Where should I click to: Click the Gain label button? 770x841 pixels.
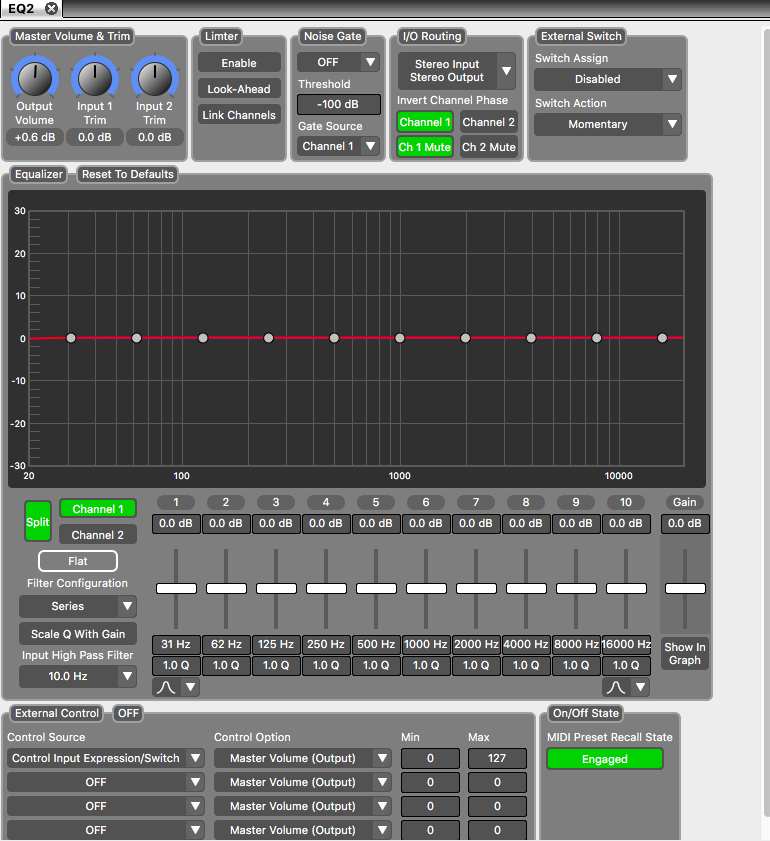(x=685, y=503)
